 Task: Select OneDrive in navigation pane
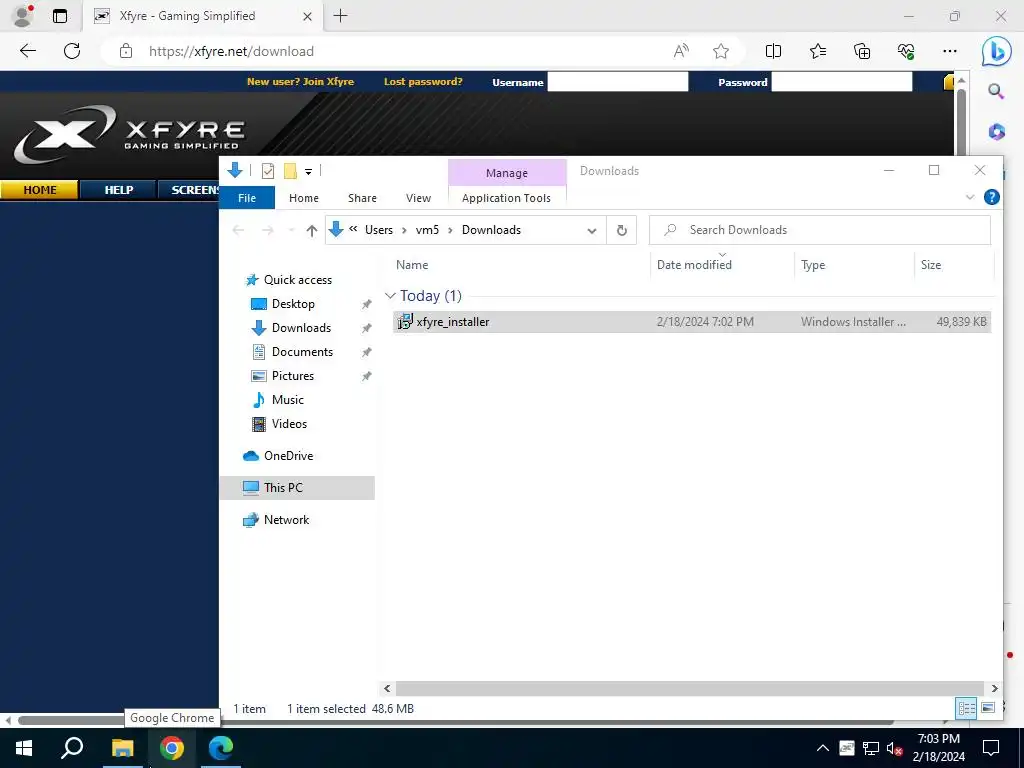point(288,456)
